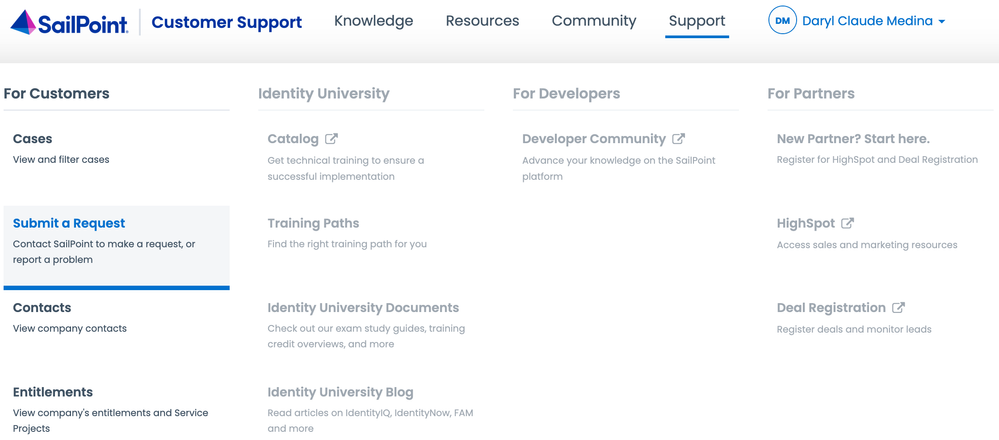
Task: Click external link icon beside Developer Community
Action: click(679, 139)
